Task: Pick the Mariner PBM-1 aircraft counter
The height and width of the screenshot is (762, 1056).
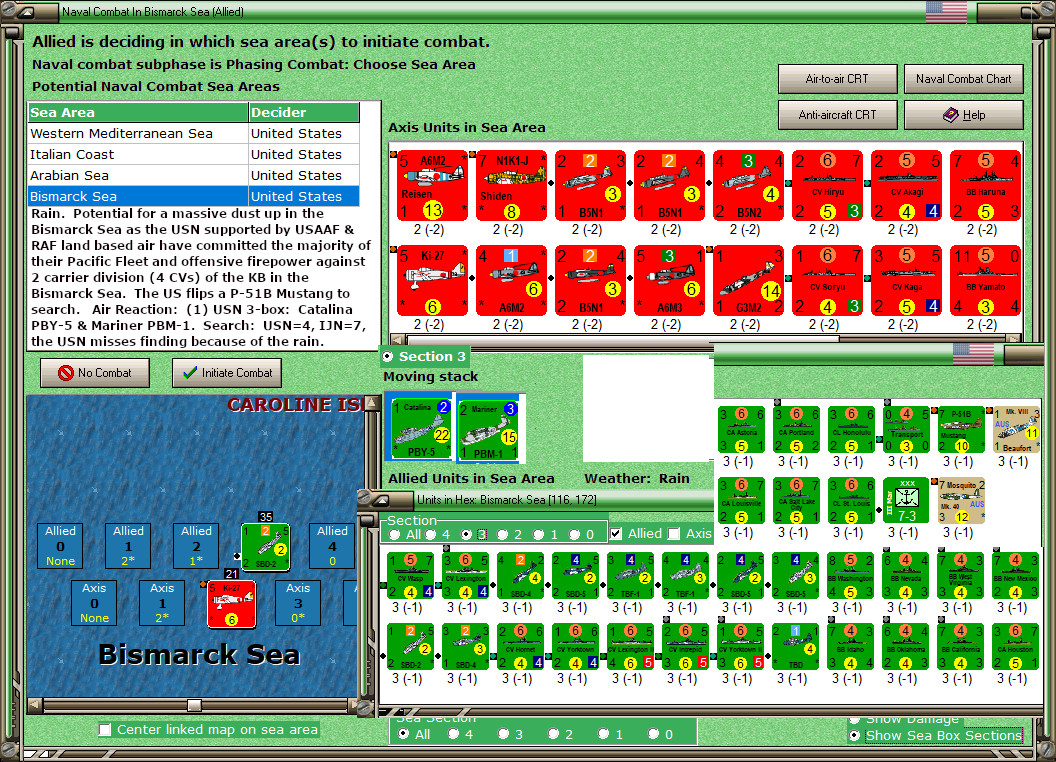Action: (488, 428)
